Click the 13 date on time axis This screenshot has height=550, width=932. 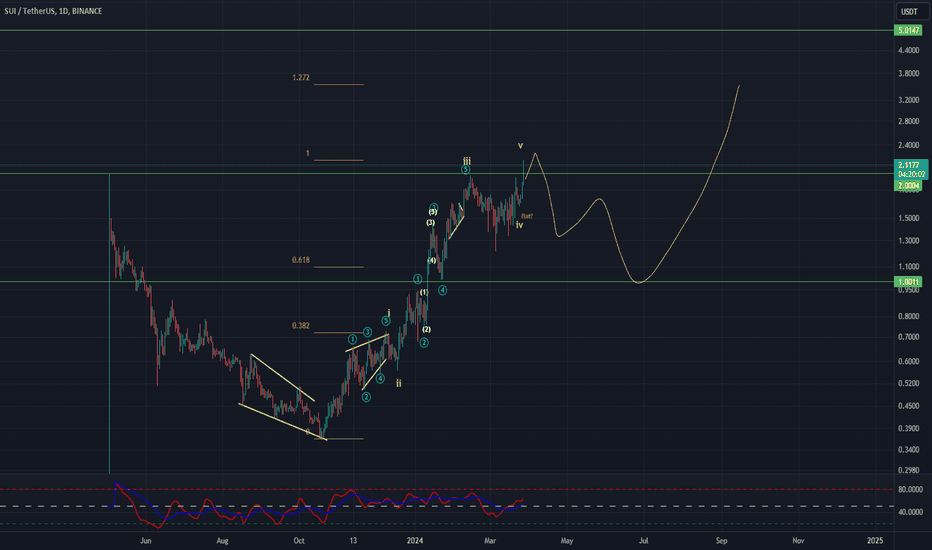coord(353,540)
